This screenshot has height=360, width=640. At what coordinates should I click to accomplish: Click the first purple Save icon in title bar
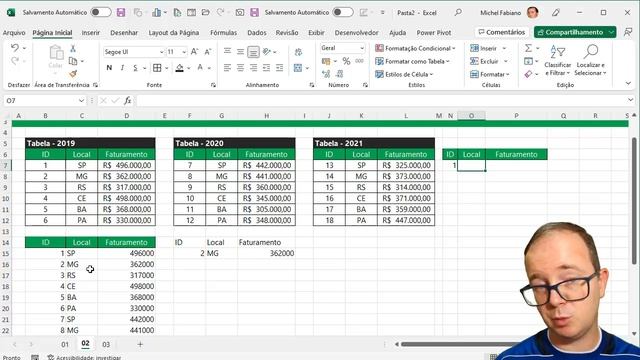pos(121,12)
